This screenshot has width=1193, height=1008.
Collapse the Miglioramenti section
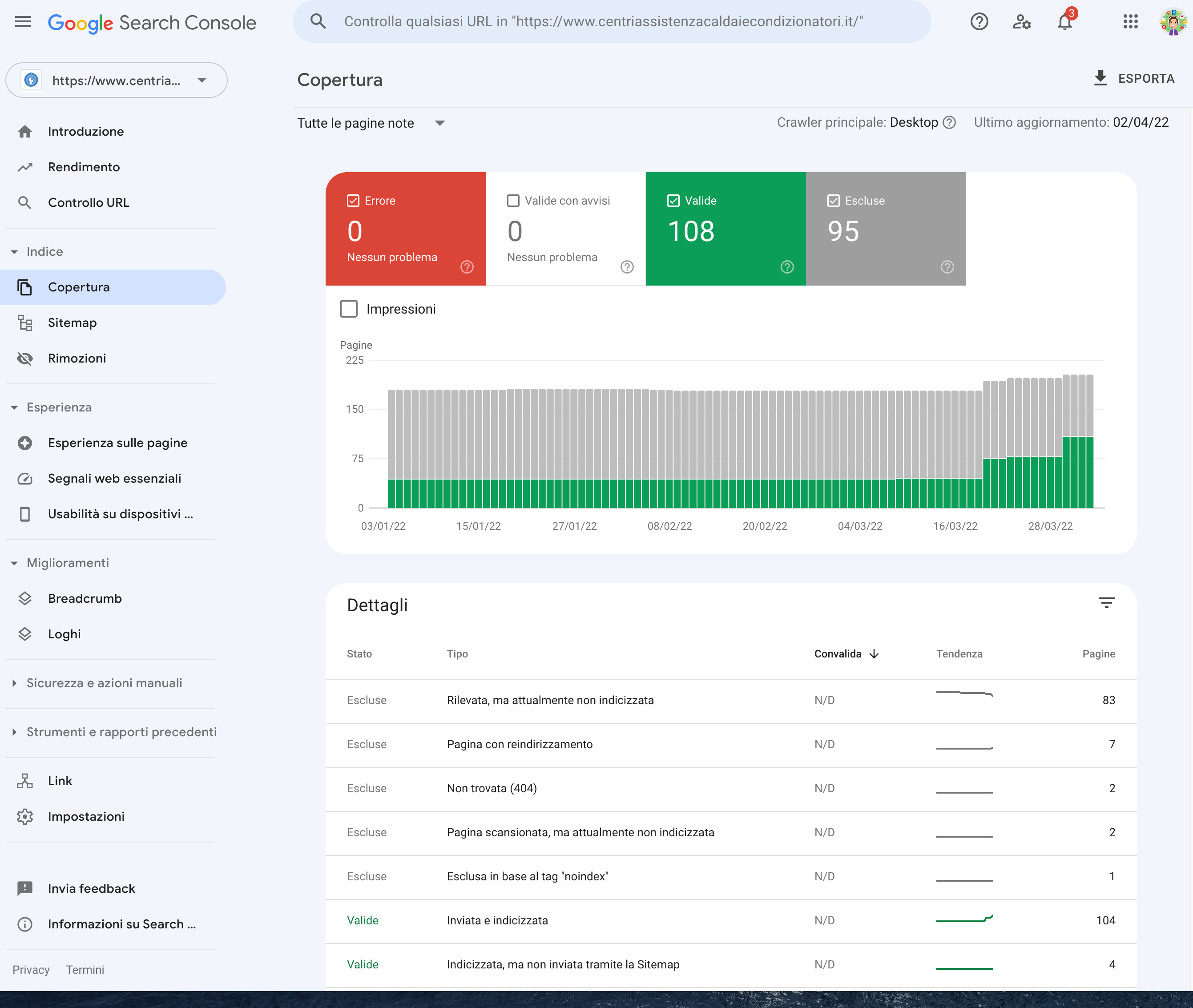coord(14,563)
